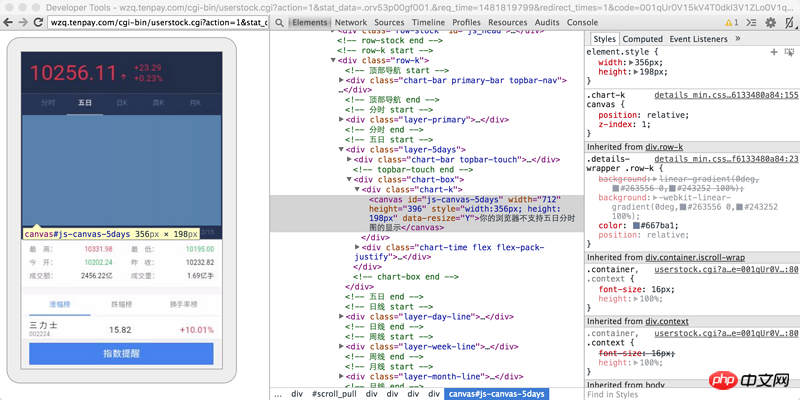Collapse the div class row-k node
800x400 pixels.
coord(334,60)
